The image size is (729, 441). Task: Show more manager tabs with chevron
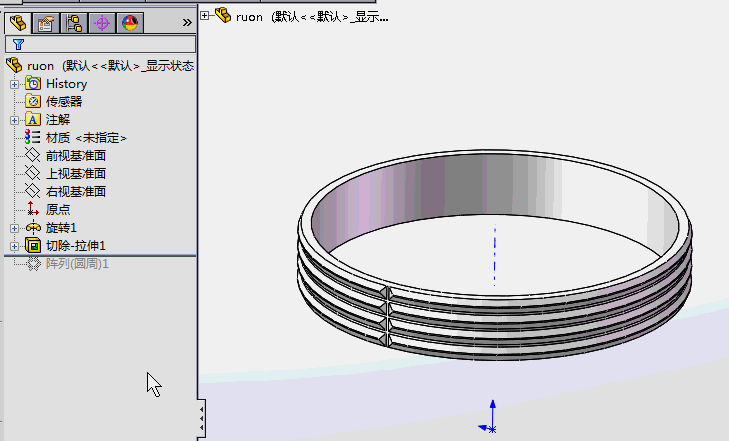(x=187, y=22)
